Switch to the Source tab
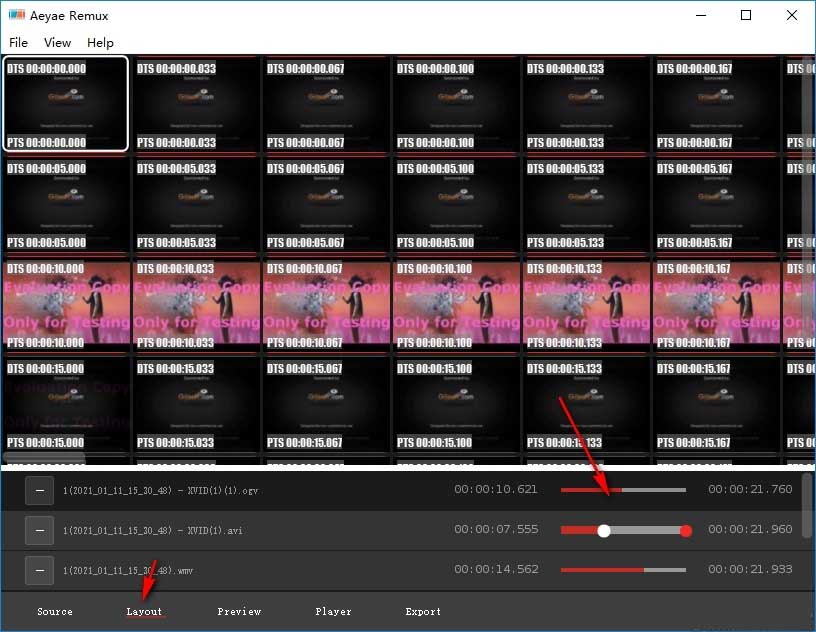This screenshot has height=632, width=816. click(x=55, y=611)
